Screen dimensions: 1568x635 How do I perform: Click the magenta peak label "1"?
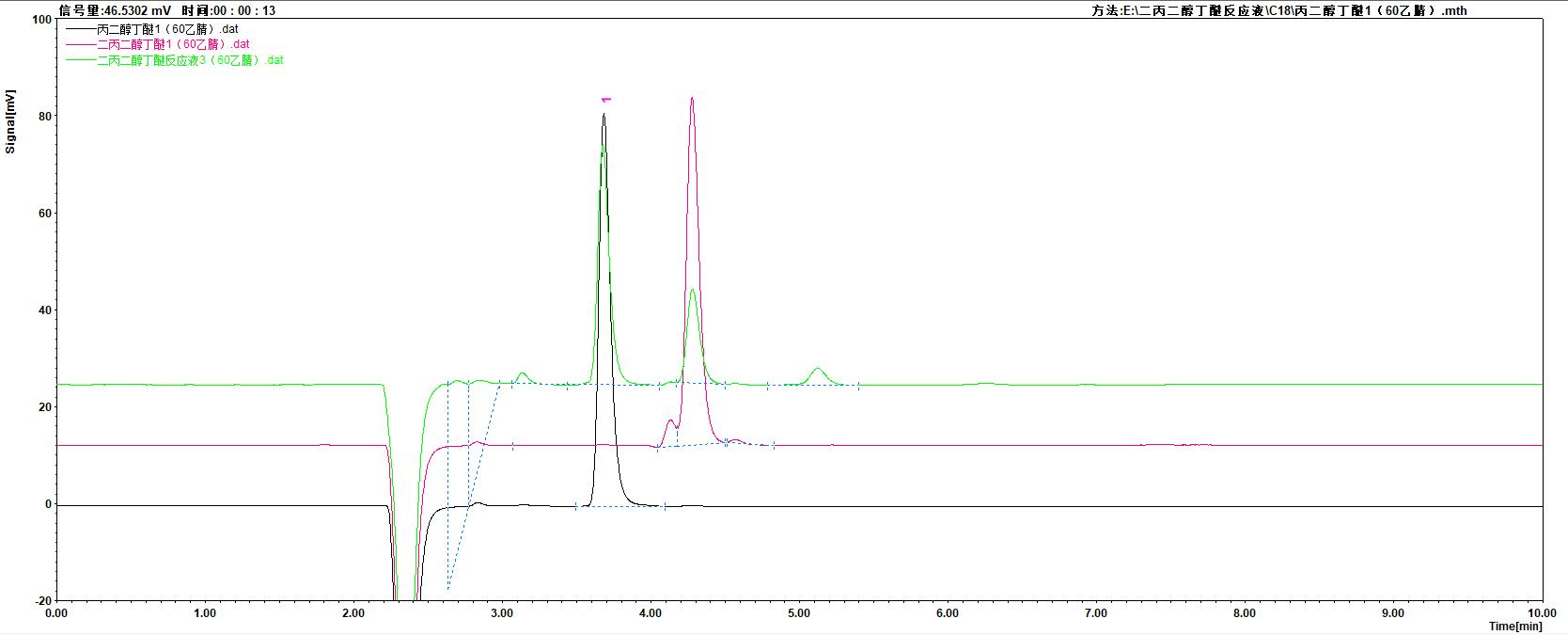point(606,99)
